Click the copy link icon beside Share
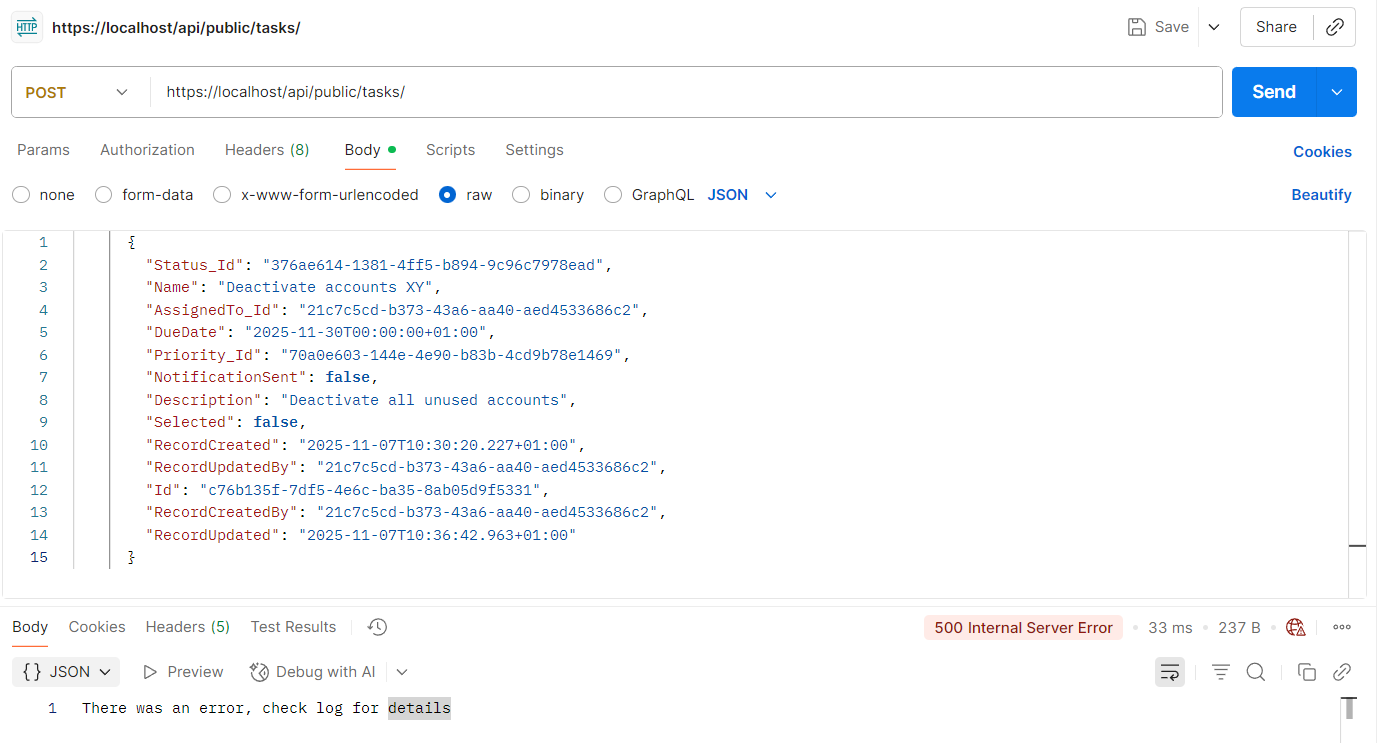1383x743 pixels. click(x=1334, y=27)
